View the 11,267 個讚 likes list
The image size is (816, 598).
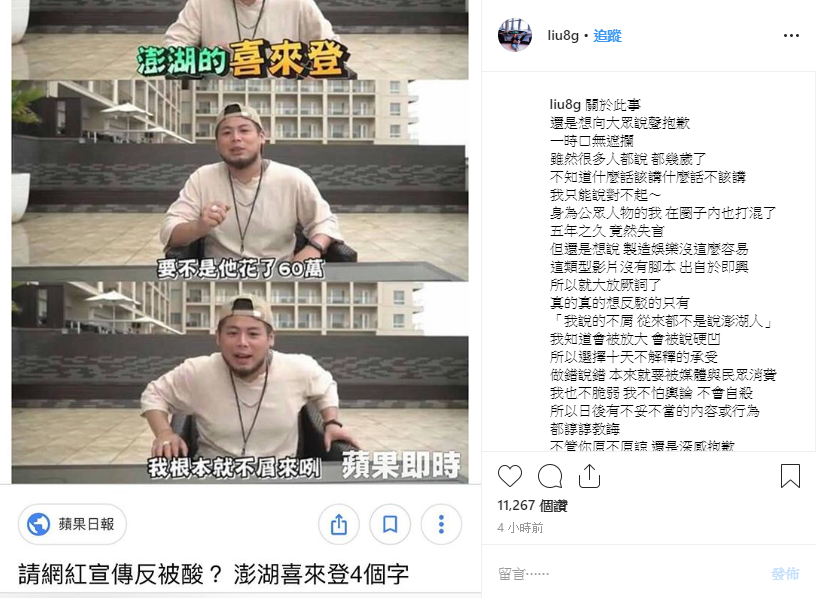coord(532,505)
